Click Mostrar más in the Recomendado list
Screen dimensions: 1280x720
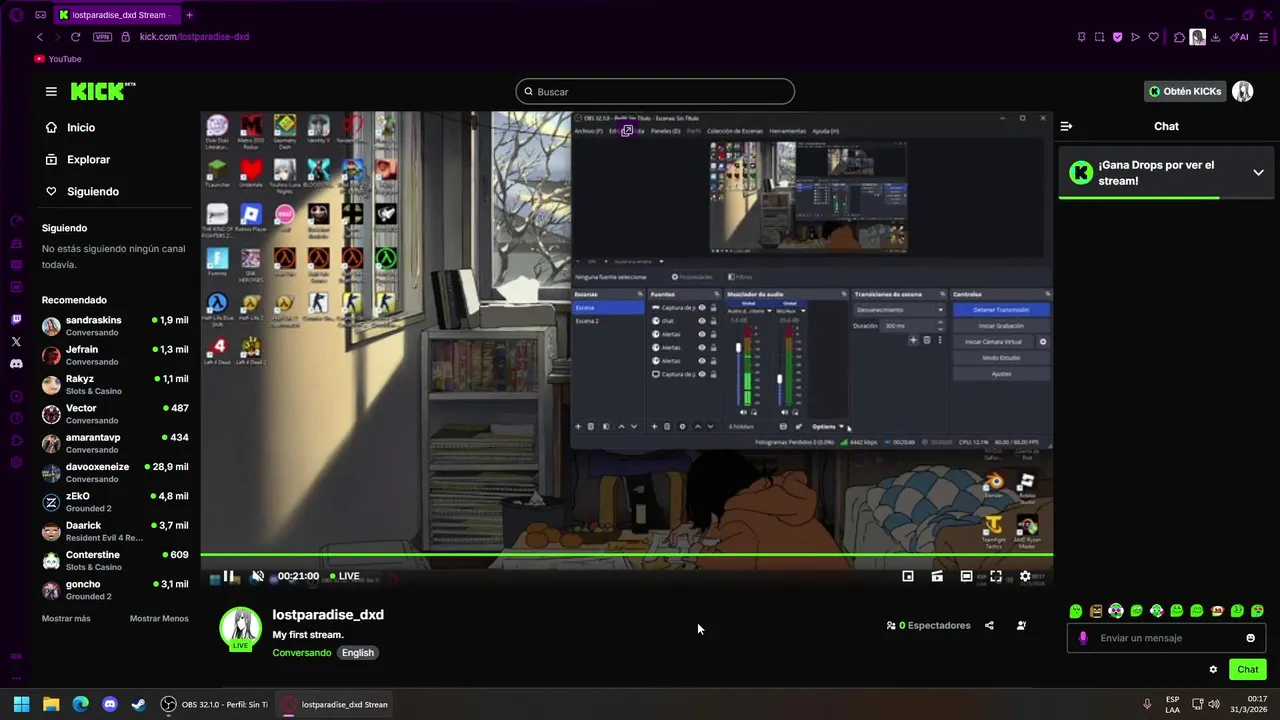pos(66,618)
